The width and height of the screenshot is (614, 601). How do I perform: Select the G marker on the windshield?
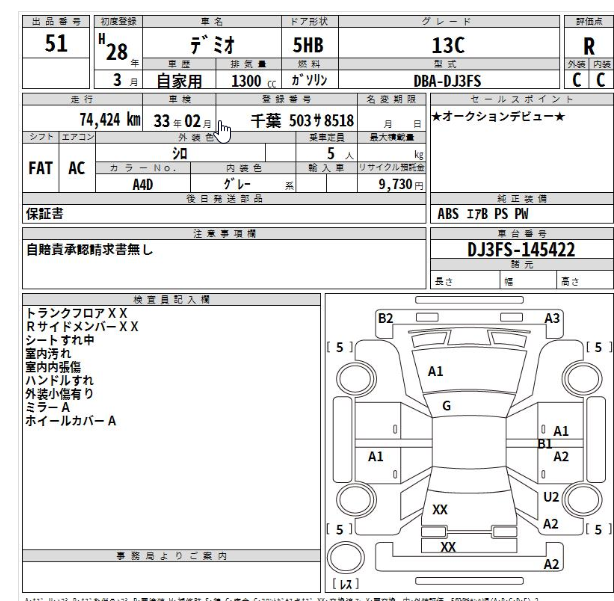[447, 406]
